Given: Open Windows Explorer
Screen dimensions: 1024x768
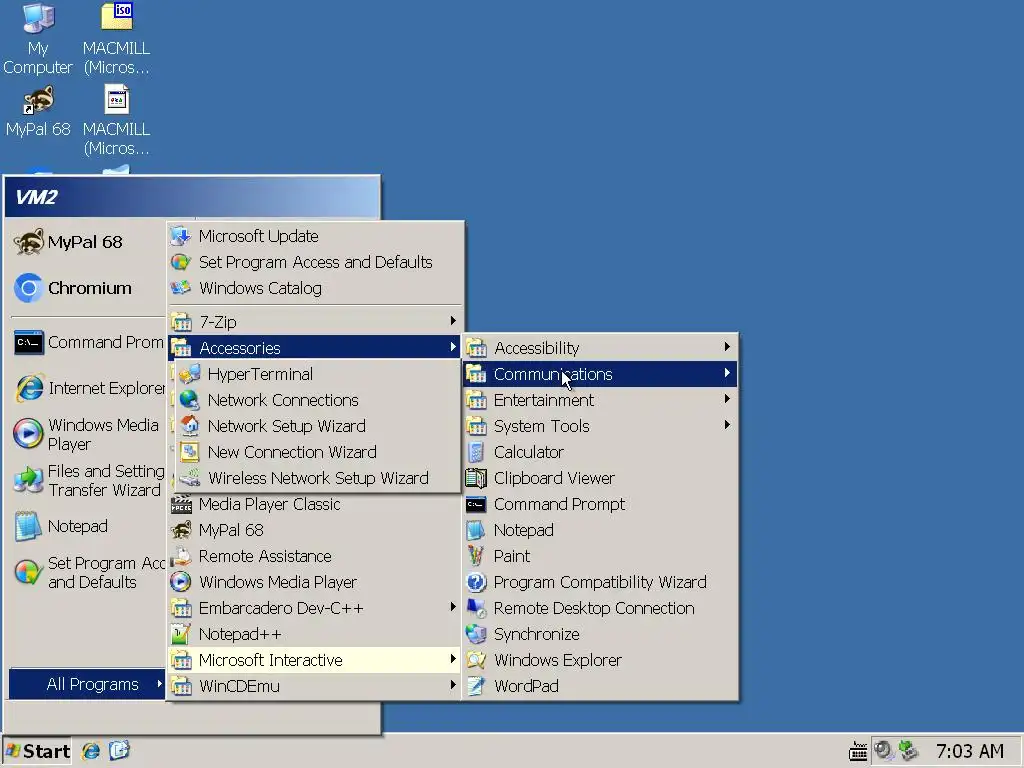Looking at the screenshot, I should [x=600, y=660].
